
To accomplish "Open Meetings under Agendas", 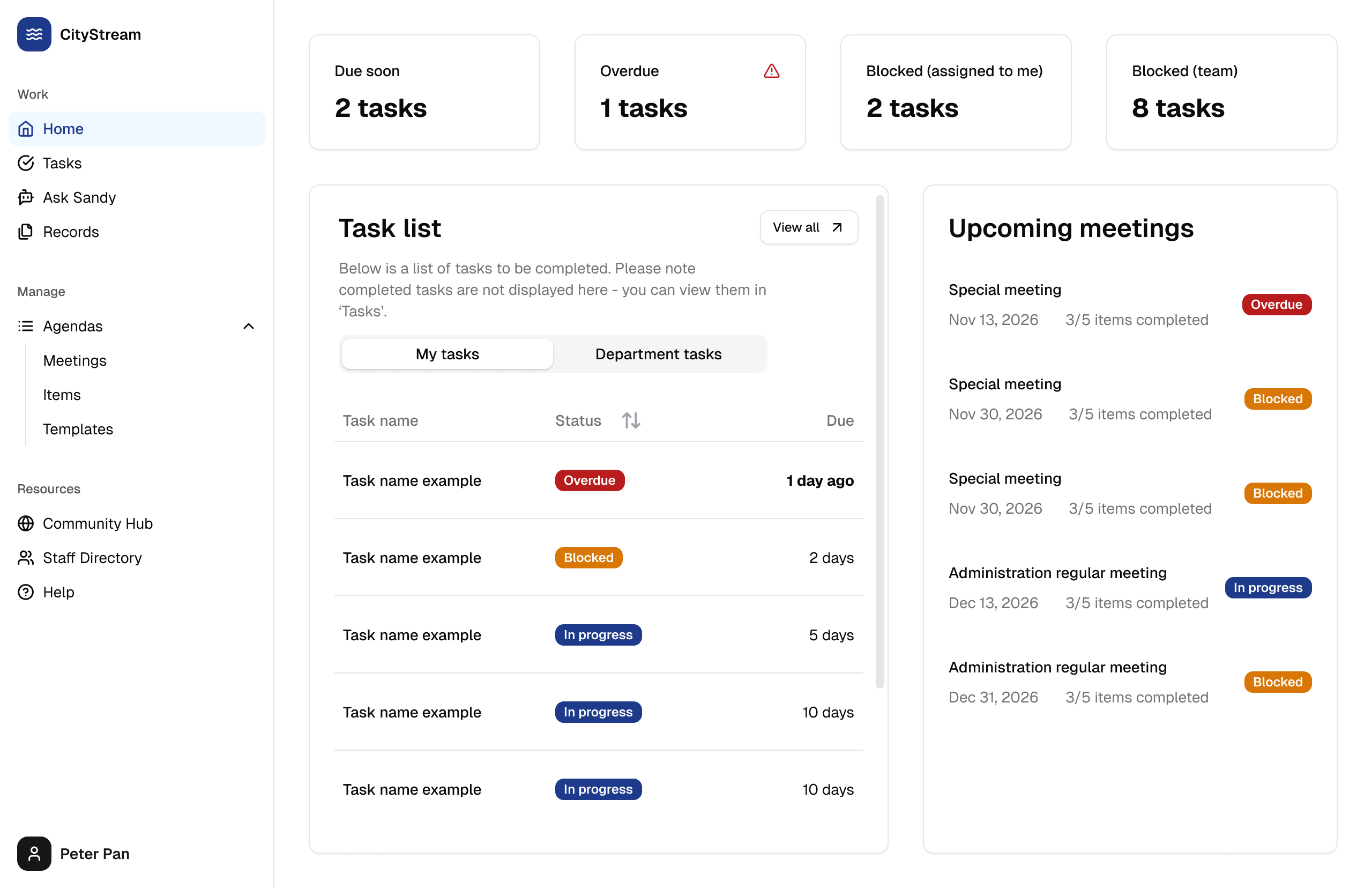I will click(x=75, y=360).
